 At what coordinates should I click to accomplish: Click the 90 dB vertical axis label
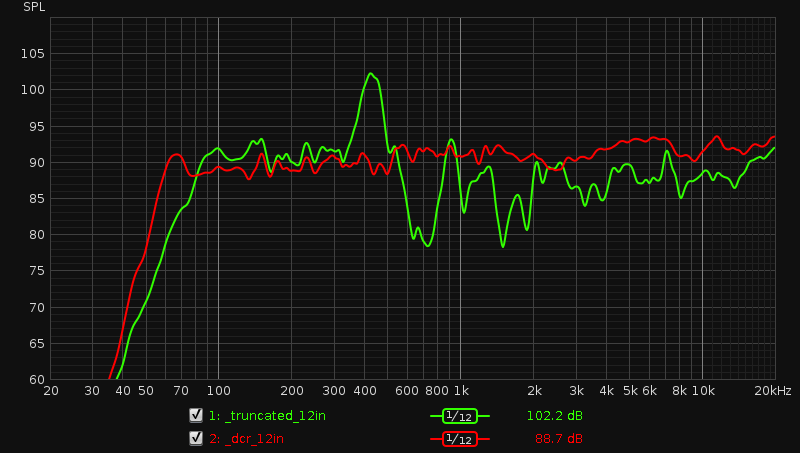tap(37, 163)
